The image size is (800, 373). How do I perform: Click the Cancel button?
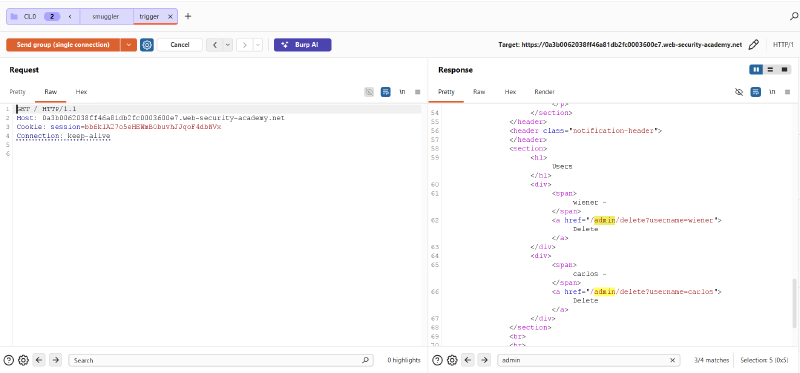point(180,45)
